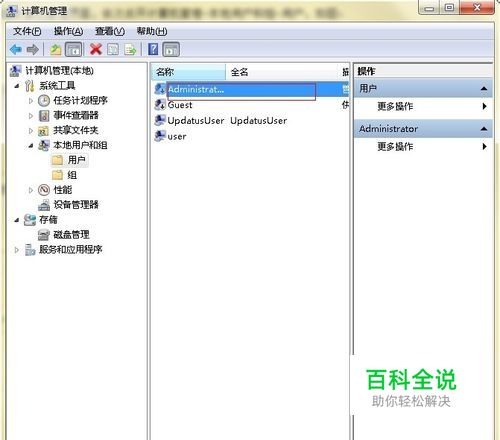Collapse the 系统工具 tree node

point(17,86)
